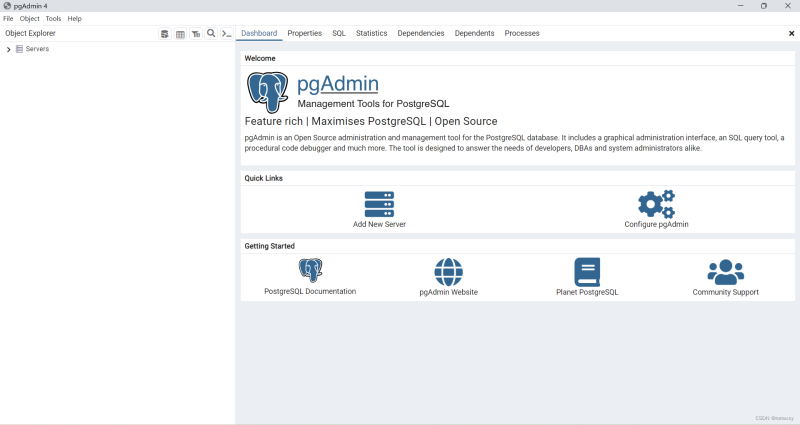800x425 pixels.
Task: Close the pgAdmin 4 window
Action: pyautogui.click(x=787, y=6)
